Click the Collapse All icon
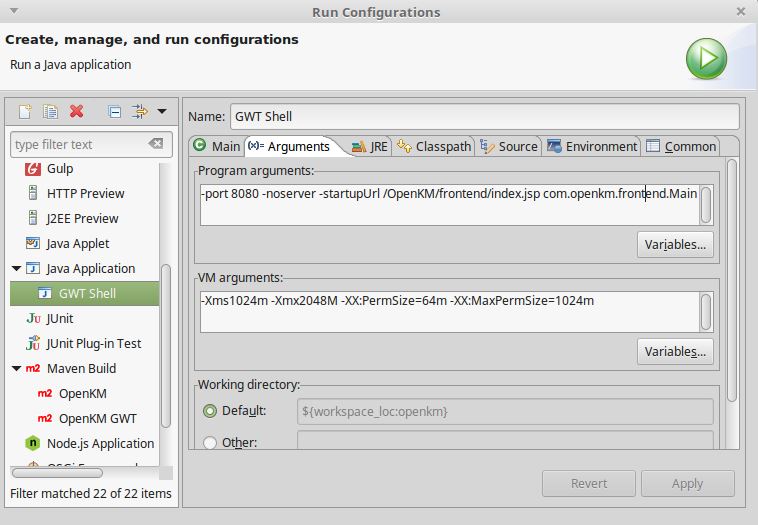 click(114, 111)
